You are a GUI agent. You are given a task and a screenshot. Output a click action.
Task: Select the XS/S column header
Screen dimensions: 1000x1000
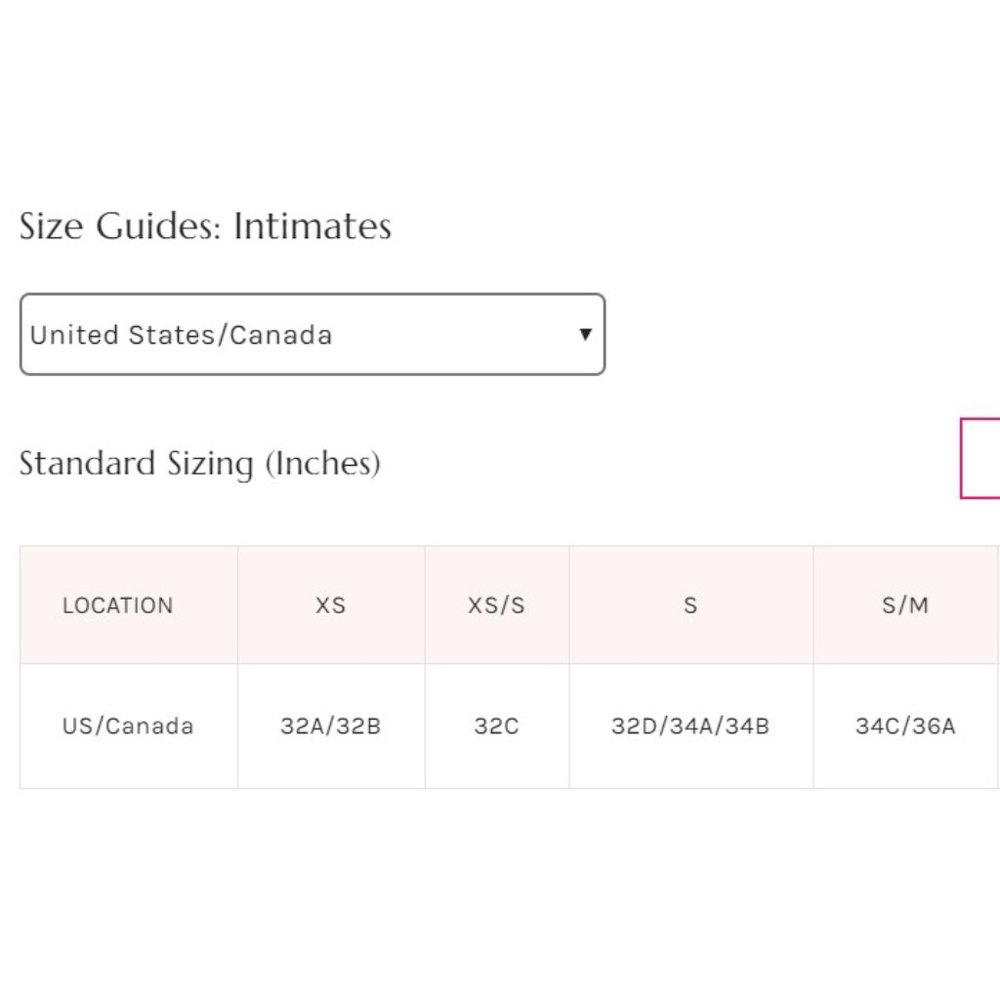click(497, 606)
